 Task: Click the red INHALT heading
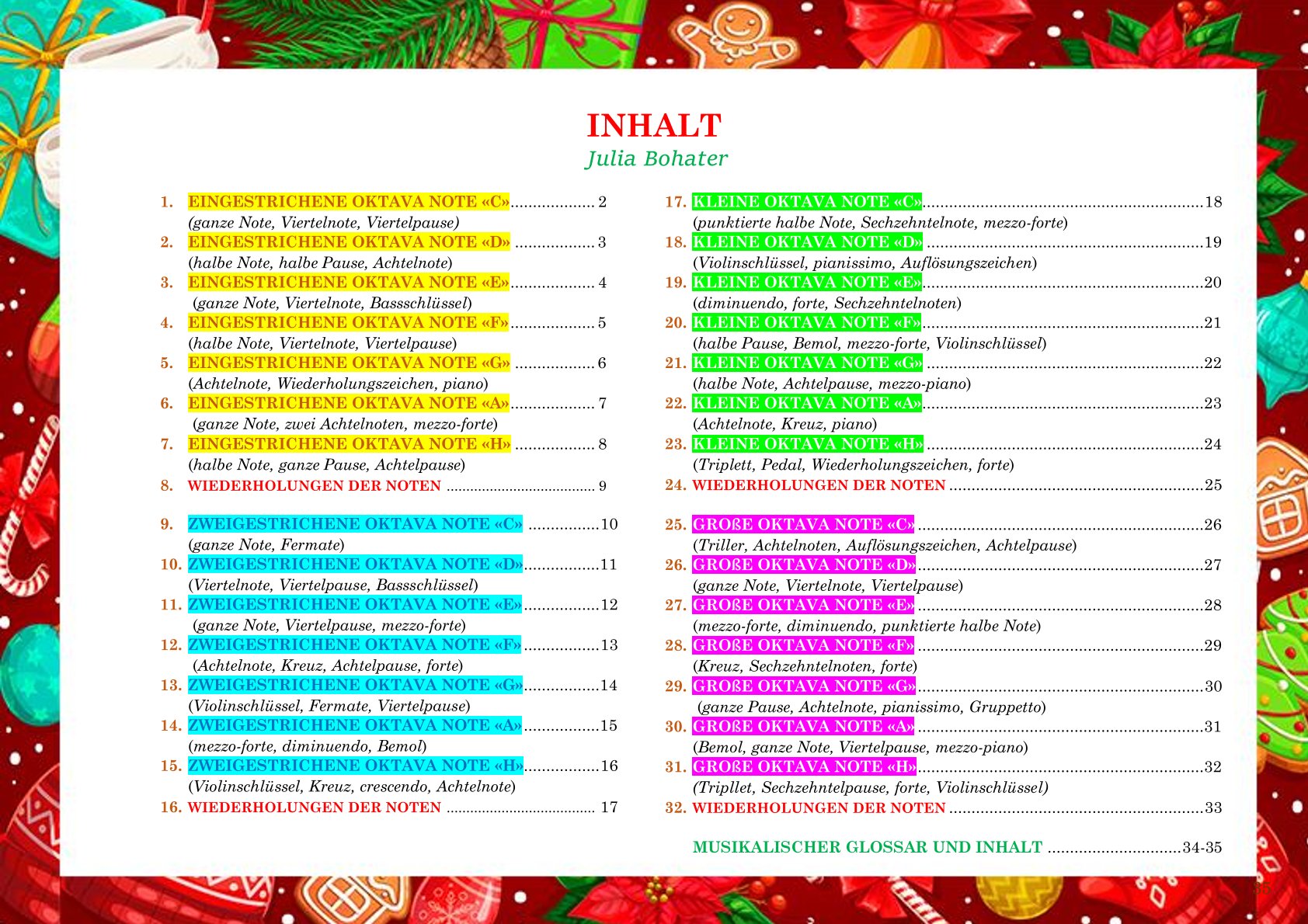[x=653, y=126]
